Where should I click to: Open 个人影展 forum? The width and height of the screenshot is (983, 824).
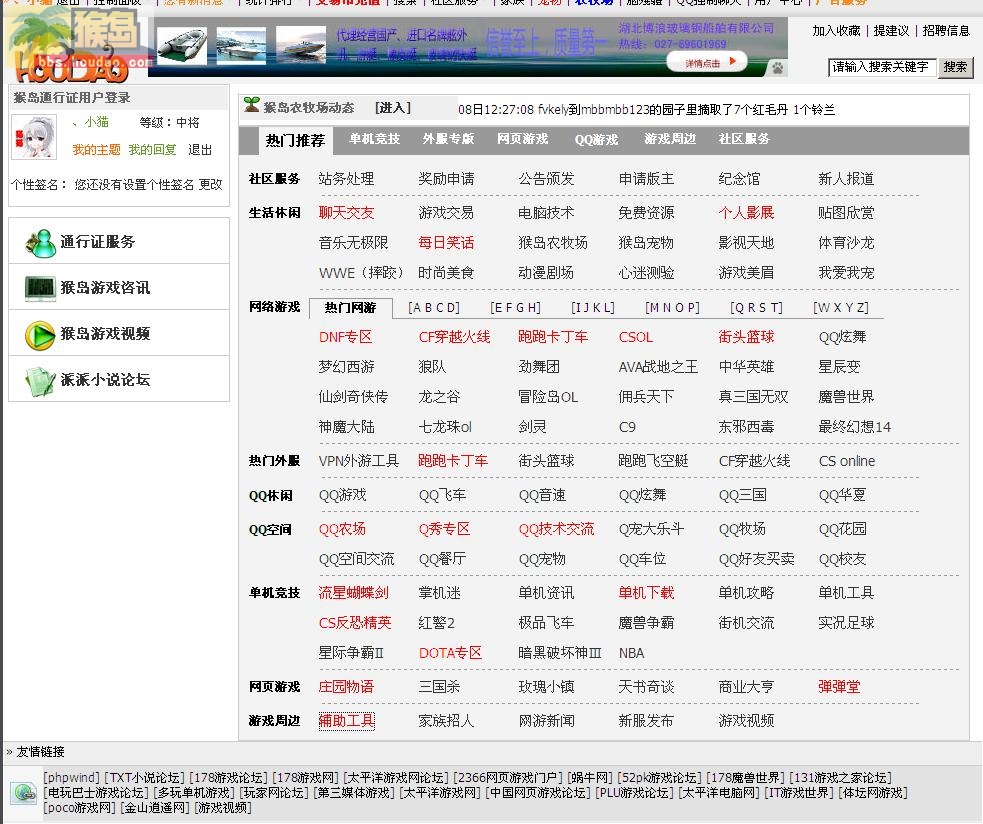[x=746, y=213]
